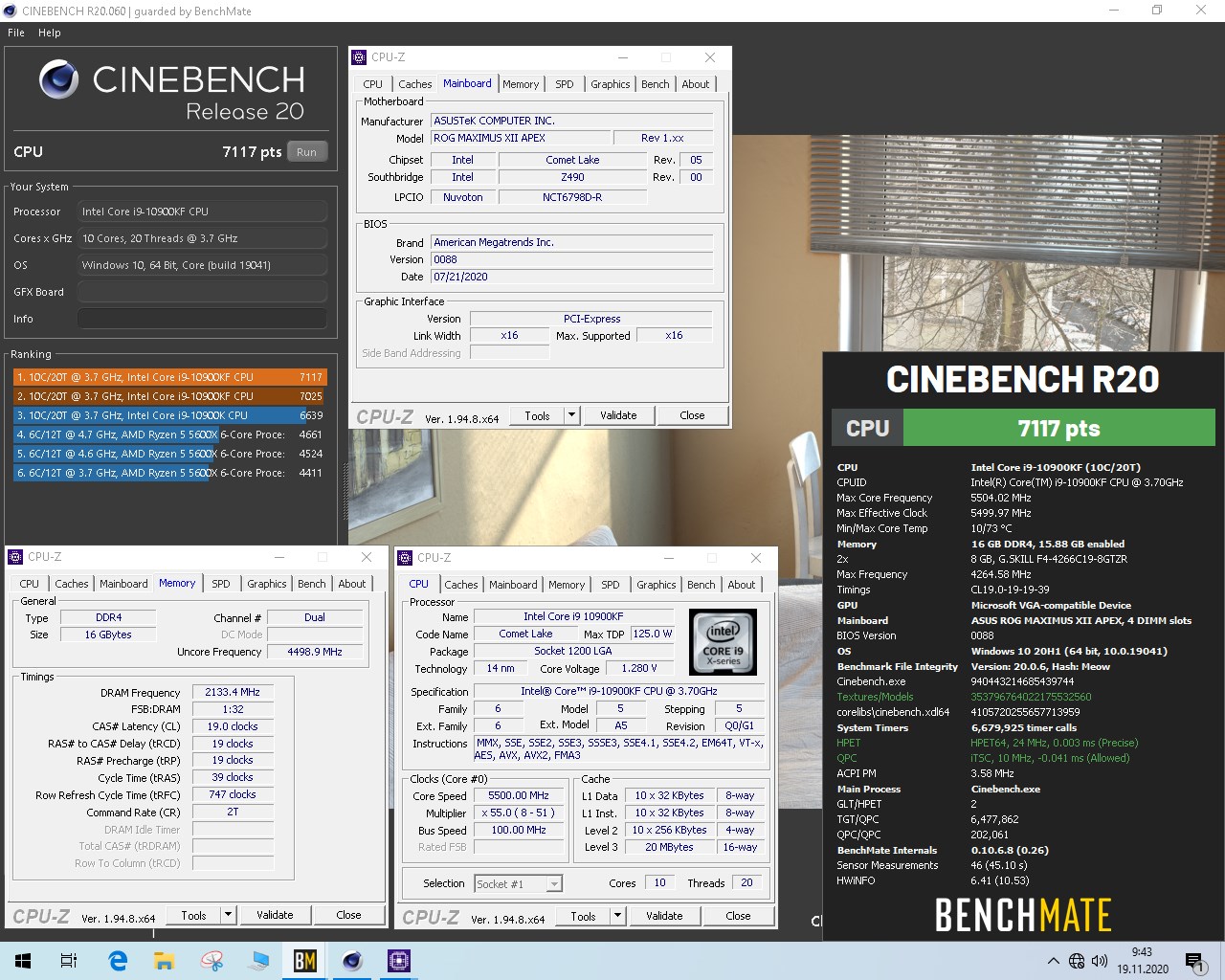
Task: Switch to CPU-Z taskbar icon
Action: [x=399, y=961]
